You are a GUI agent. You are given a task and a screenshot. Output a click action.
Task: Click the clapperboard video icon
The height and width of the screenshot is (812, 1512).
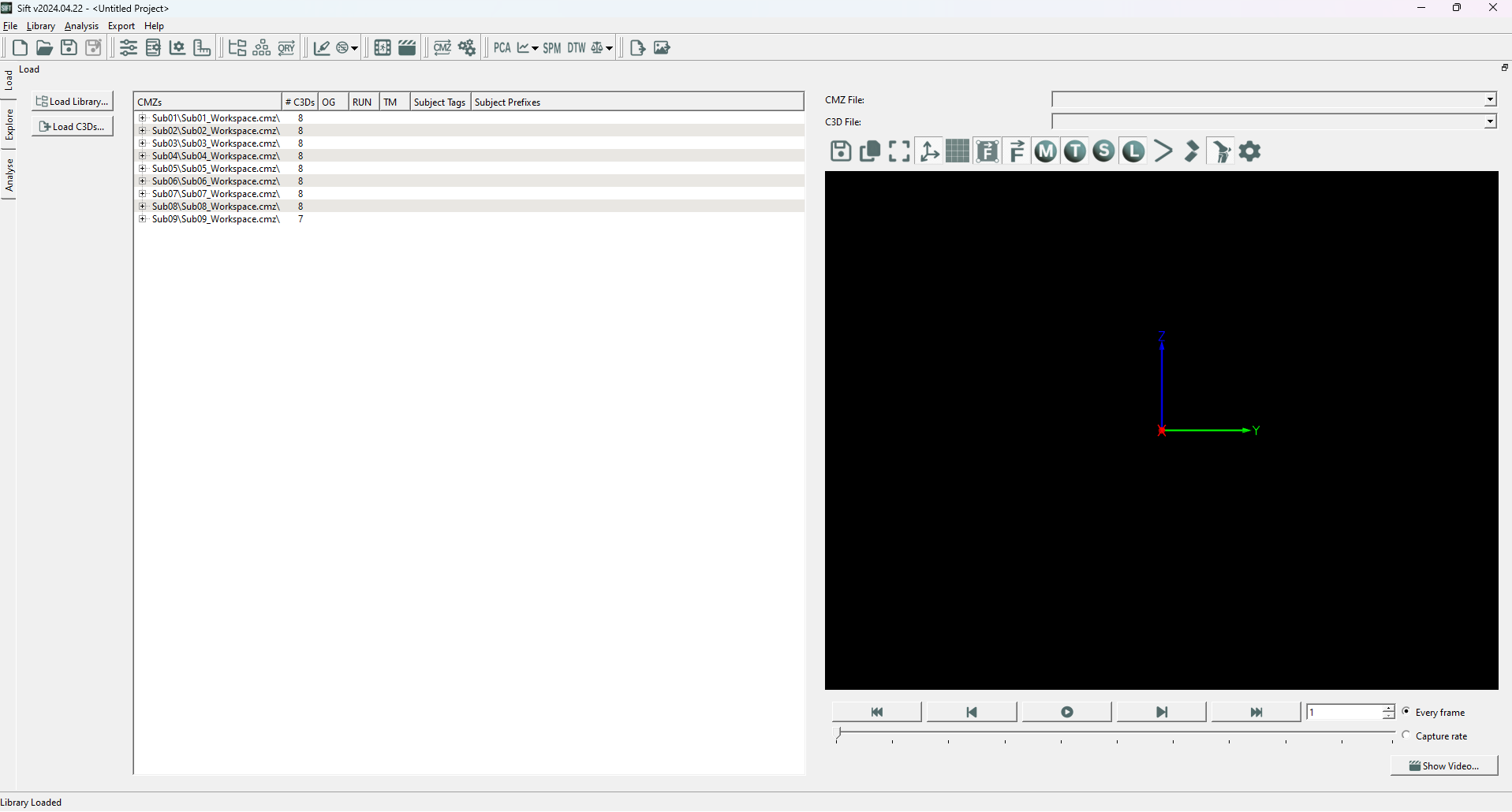pos(407,48)
